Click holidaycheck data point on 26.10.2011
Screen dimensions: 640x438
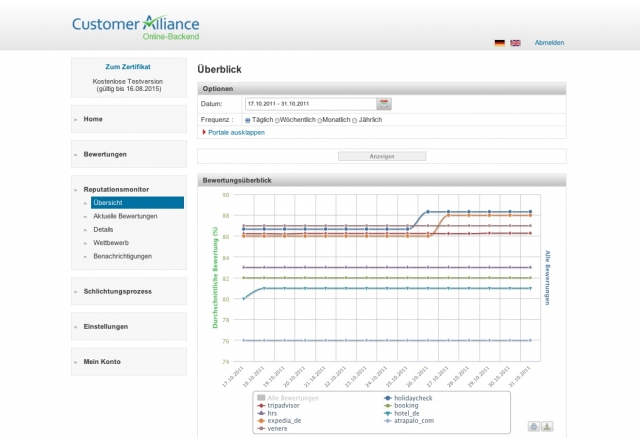[428, 212]
